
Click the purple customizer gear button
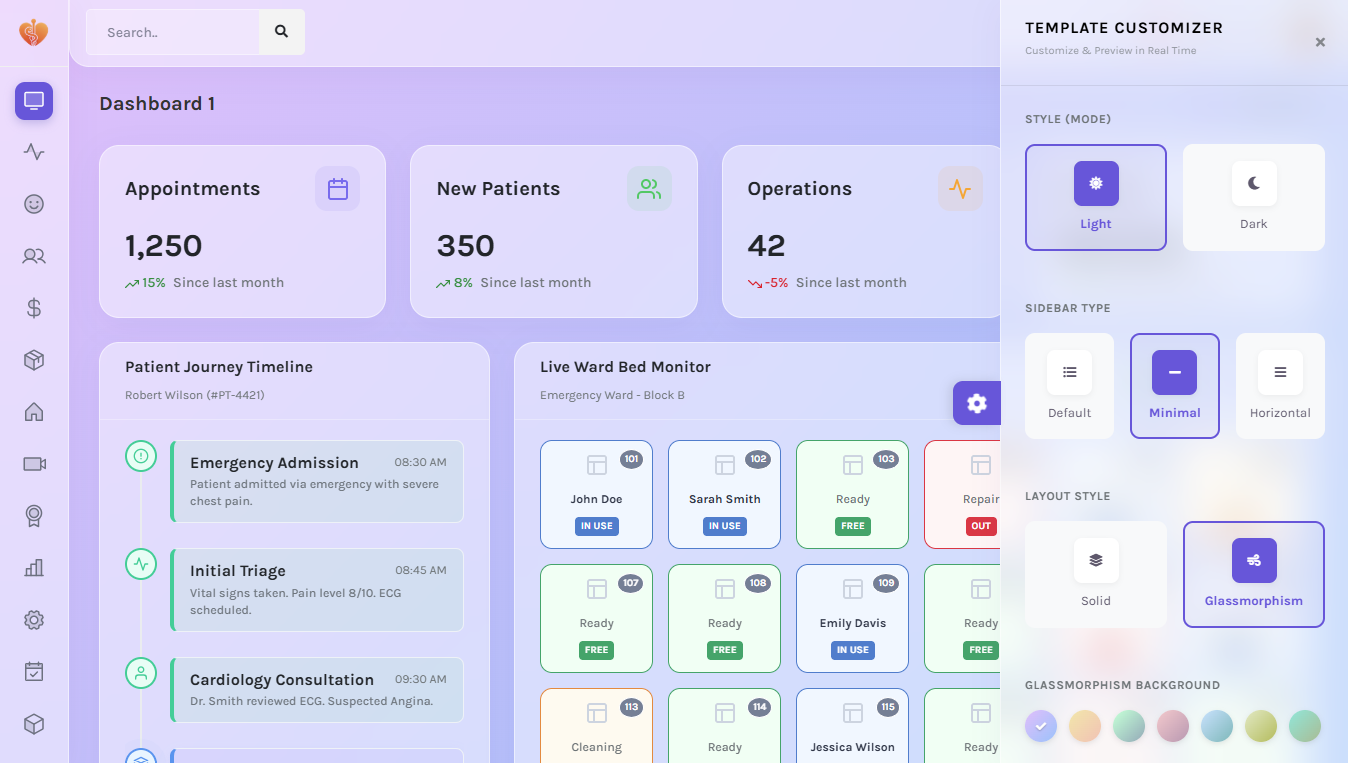977,403
